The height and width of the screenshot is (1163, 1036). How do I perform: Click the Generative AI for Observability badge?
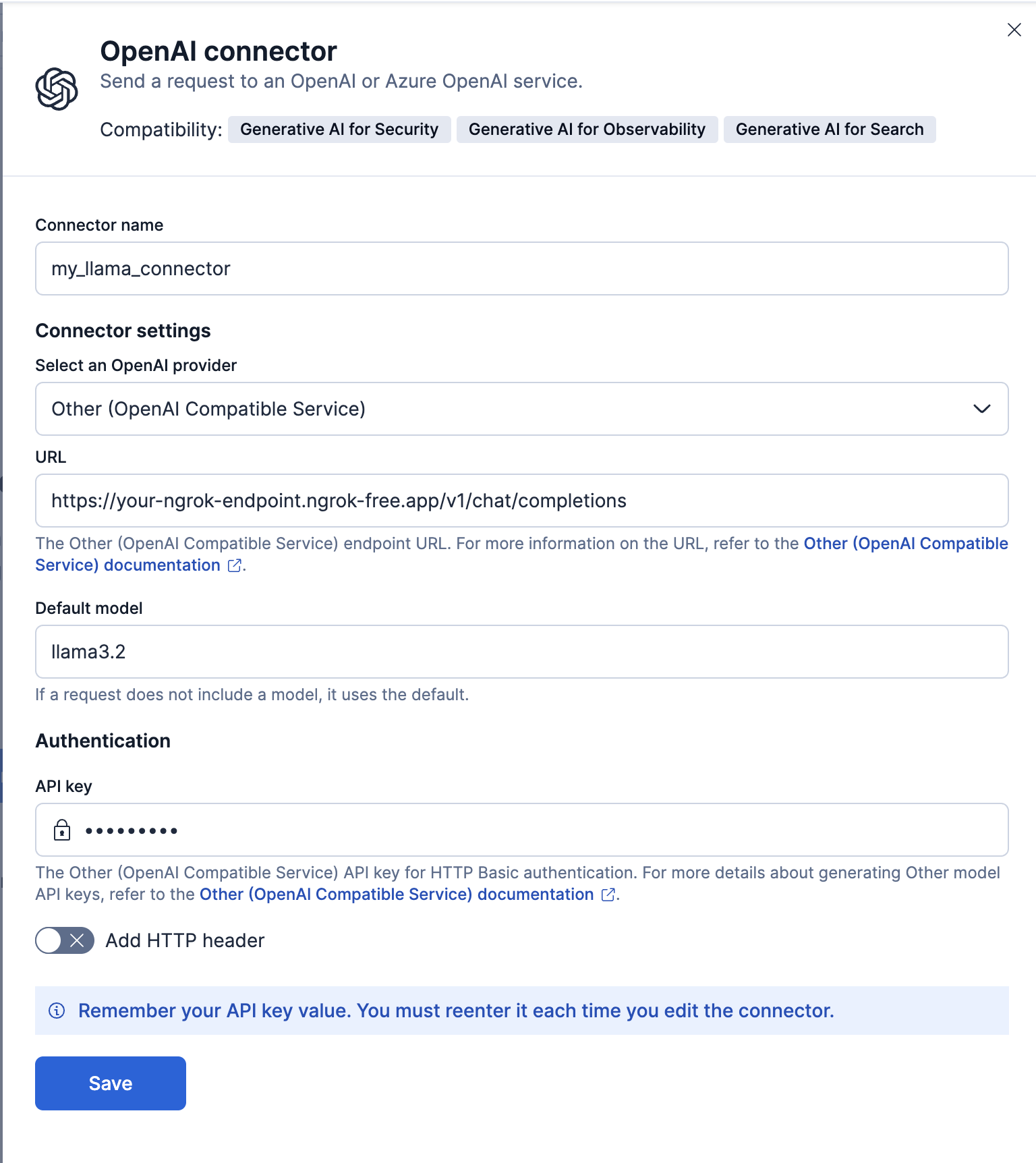coord(587,130)
